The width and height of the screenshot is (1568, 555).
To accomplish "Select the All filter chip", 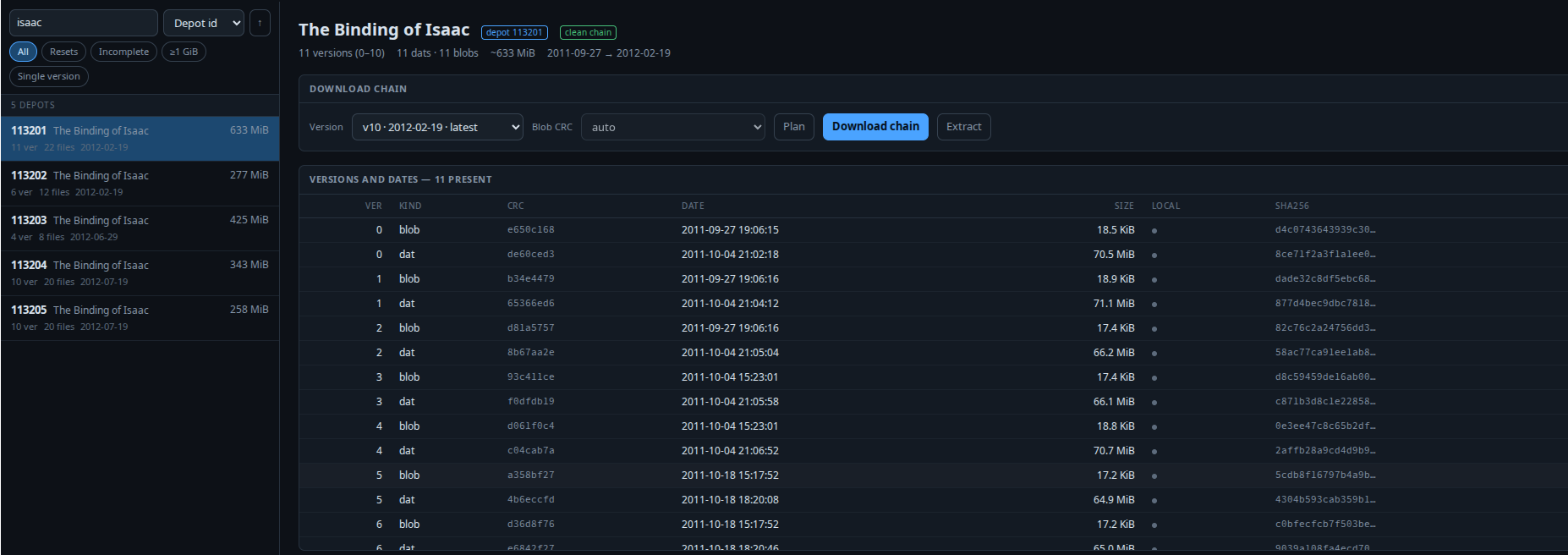I will point(23,52).
